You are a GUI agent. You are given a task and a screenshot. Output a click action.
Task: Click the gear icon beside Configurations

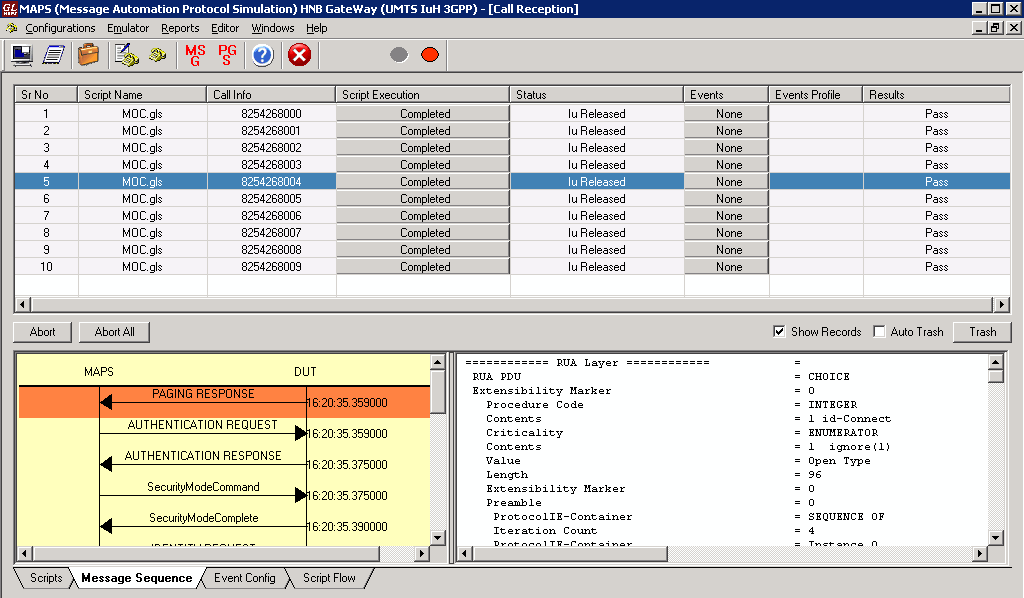tap(12, 28)
